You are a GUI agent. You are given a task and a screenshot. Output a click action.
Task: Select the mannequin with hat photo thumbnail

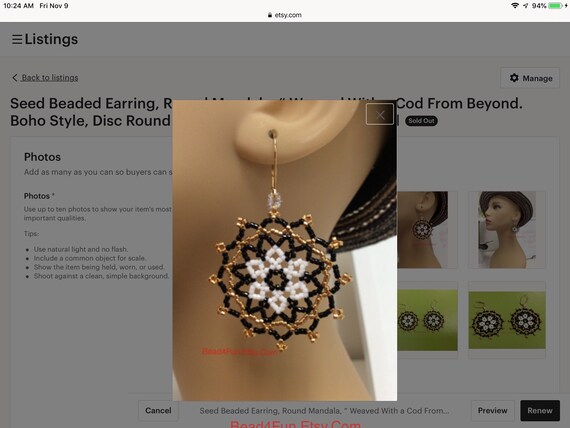pyautogui.click(x=507, y=230)
